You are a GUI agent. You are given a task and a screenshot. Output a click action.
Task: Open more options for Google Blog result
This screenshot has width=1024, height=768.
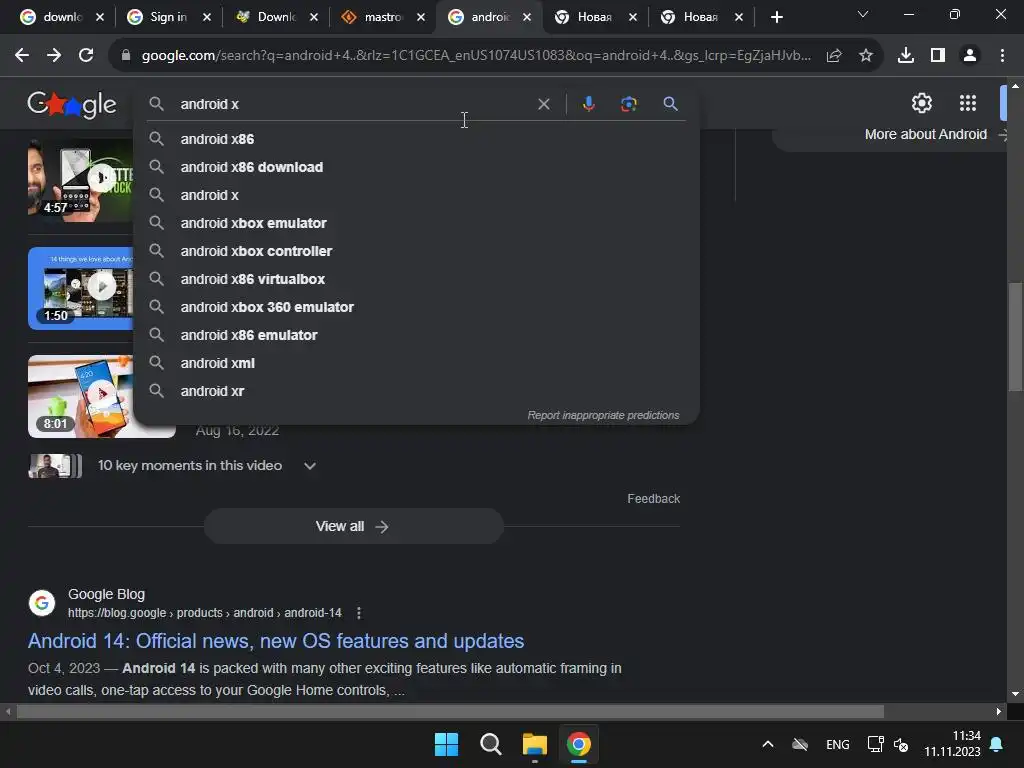pos(359,613)
